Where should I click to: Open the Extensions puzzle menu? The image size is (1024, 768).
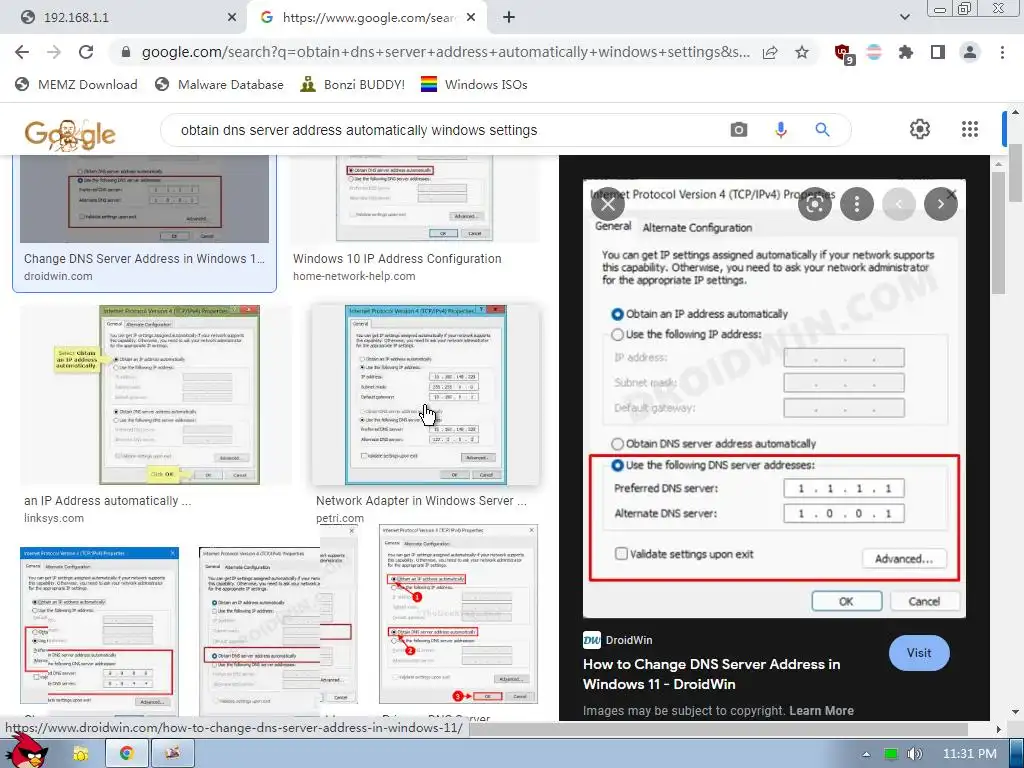click(x=905, y=52)
